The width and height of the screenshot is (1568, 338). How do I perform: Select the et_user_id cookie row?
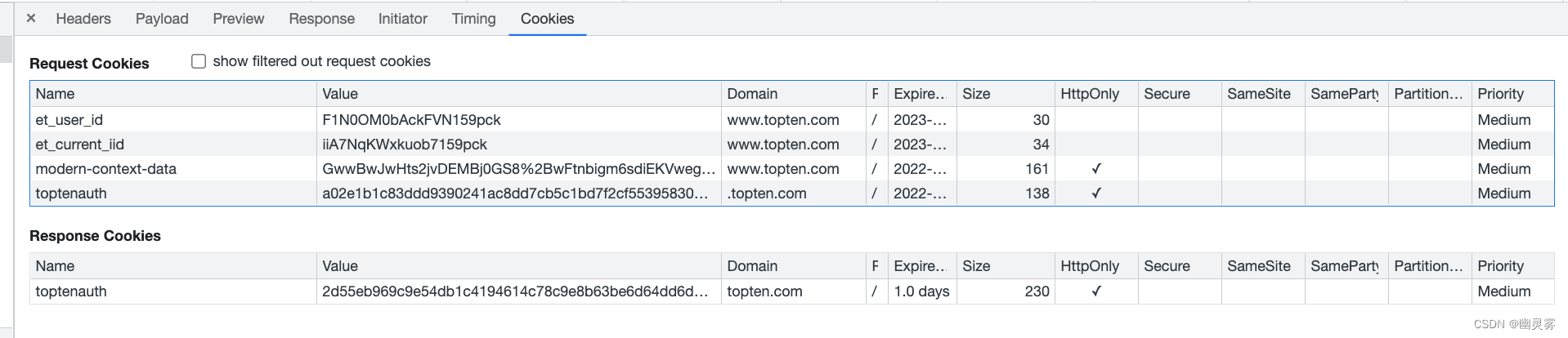click(x=792, y=119)
